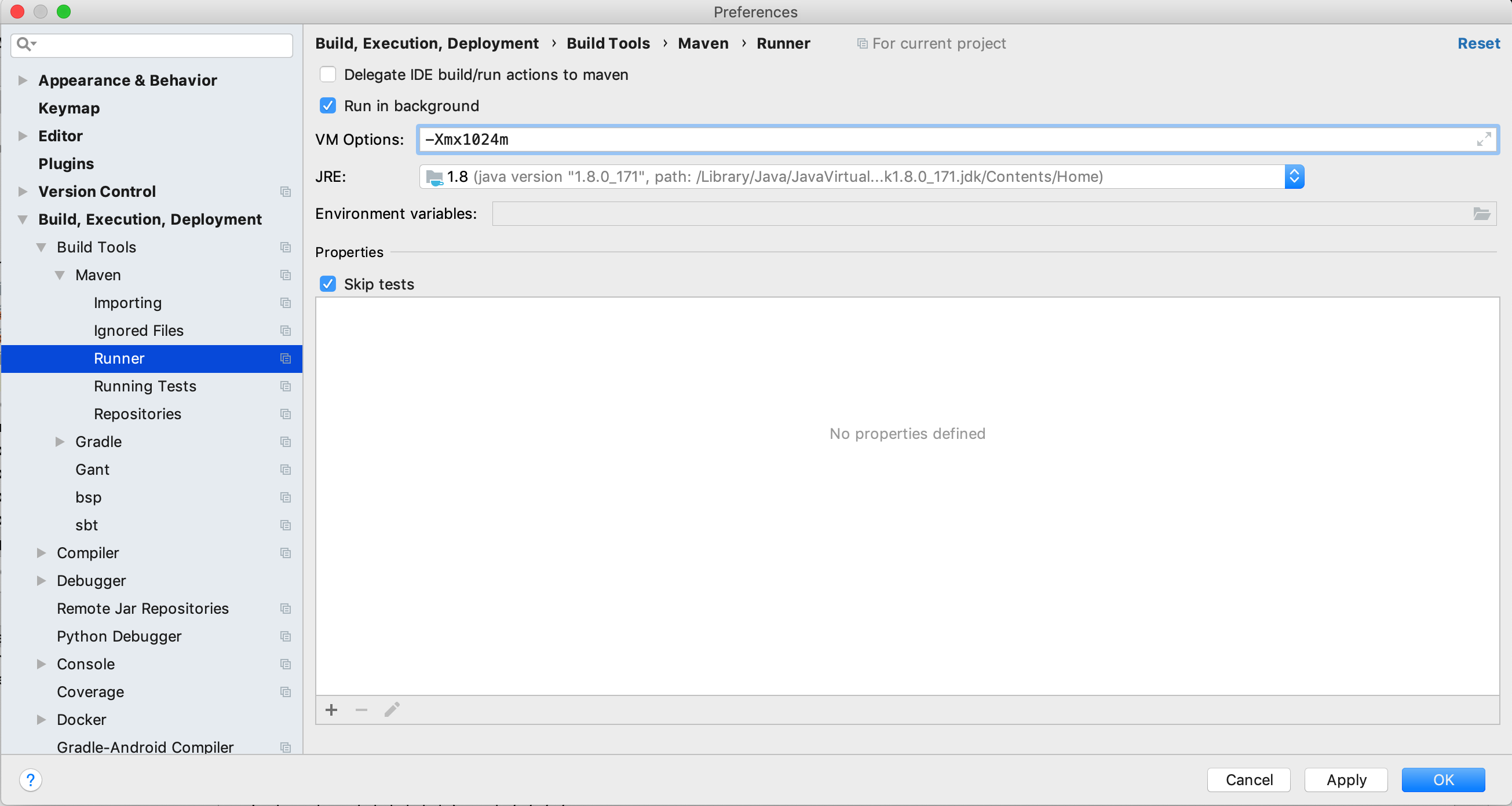The width and height of the screenshot is (1512, 806).
Task: Click project-level icon on selected Runner row
Action: (x=286, y=358)
